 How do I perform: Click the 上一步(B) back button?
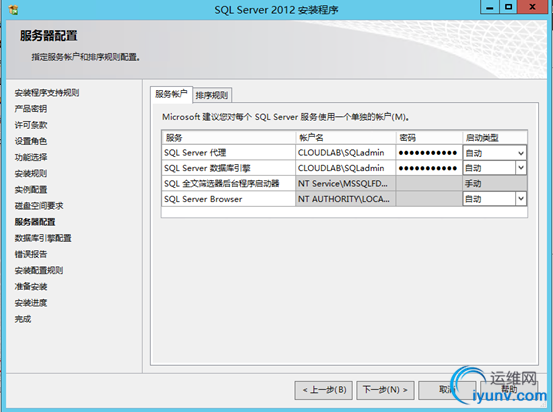[324, 390]
